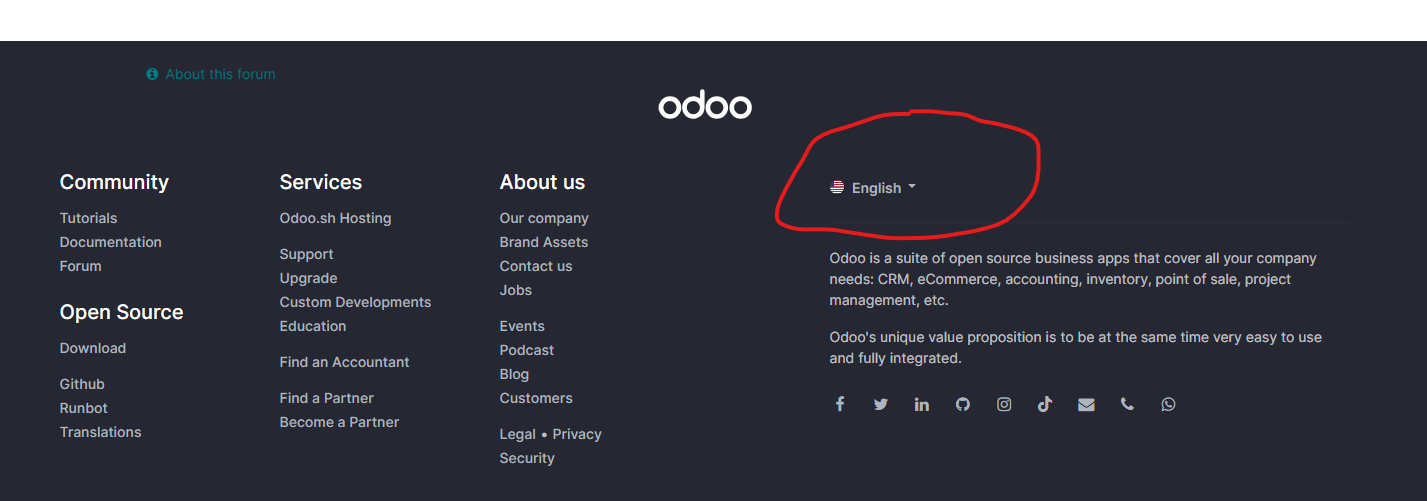
Task: Click the Odoo logo in footer
Action: [705, 106]
